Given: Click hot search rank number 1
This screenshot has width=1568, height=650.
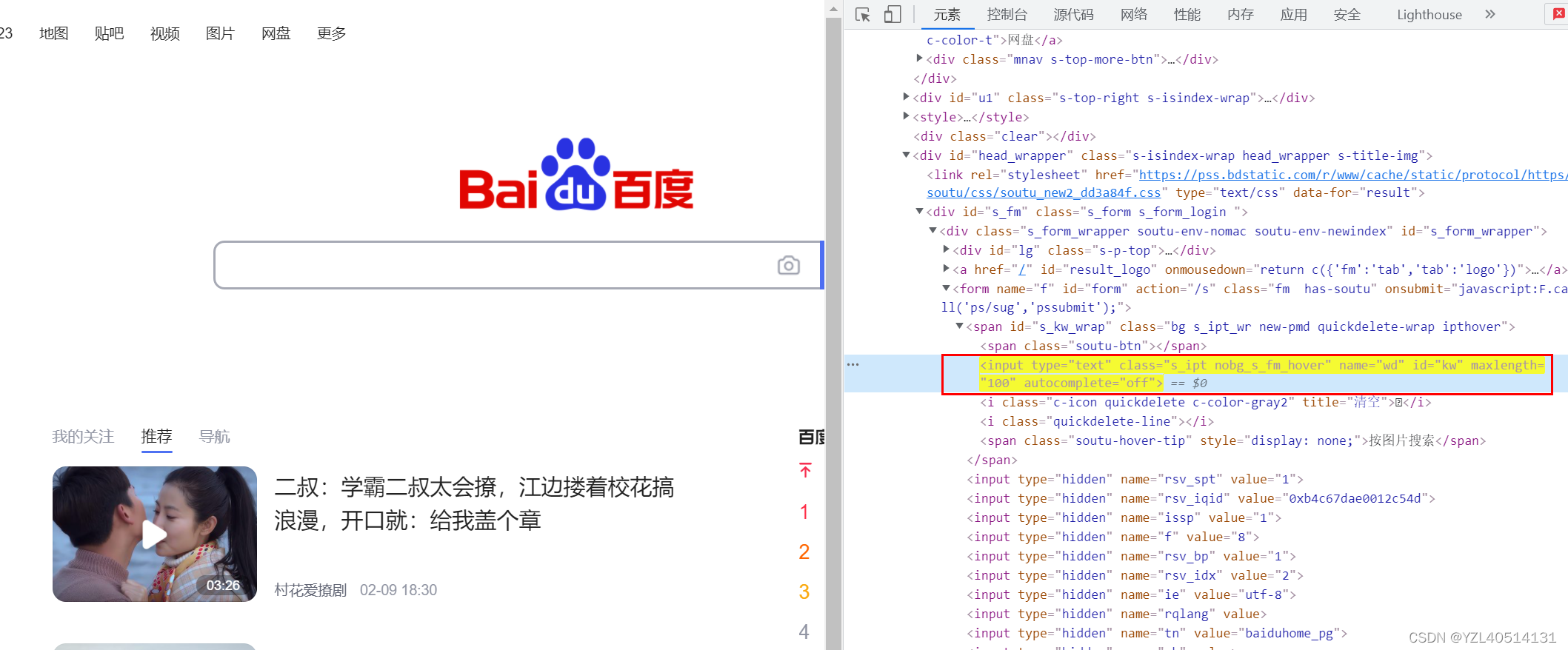Looking at the screenshot, I should 804,512.
